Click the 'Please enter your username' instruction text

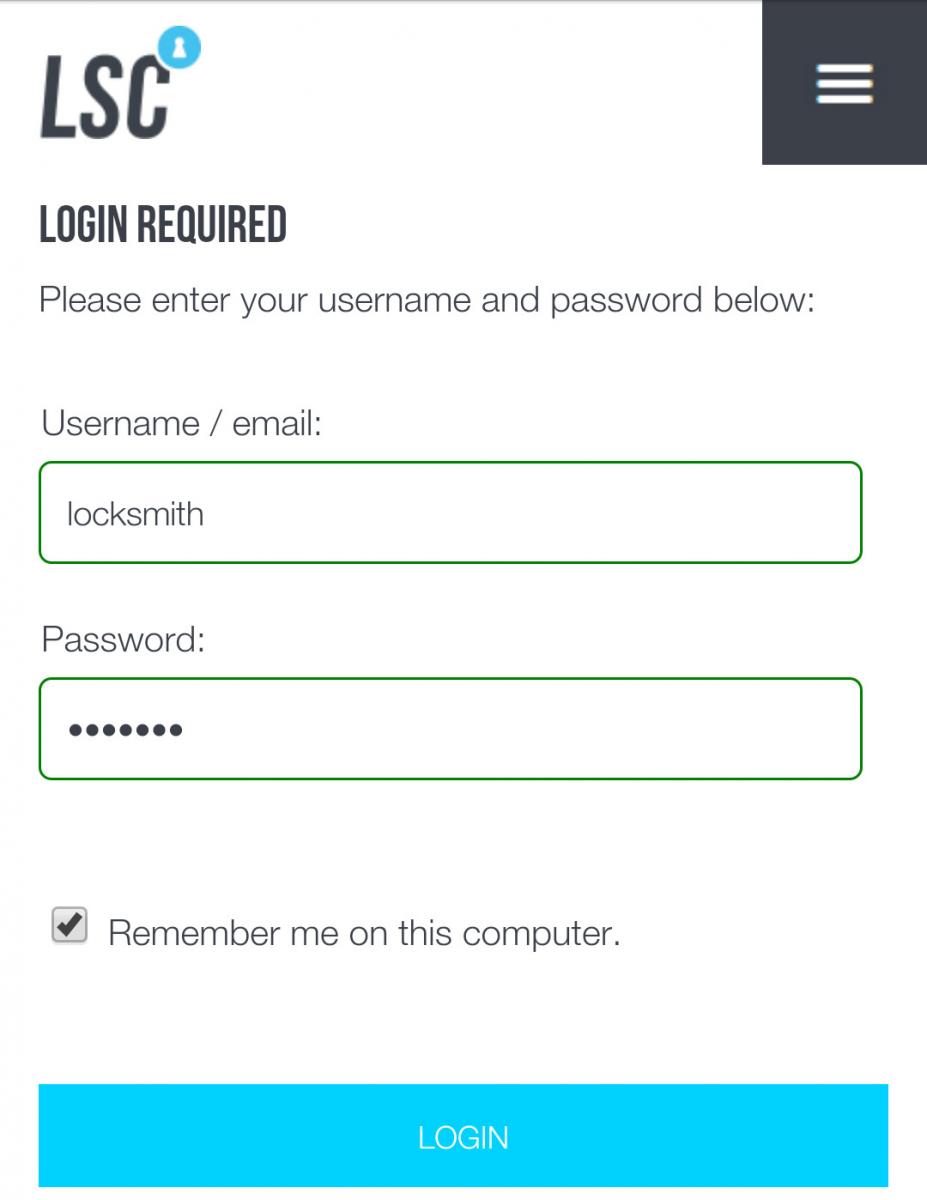(x=427, y=300)
